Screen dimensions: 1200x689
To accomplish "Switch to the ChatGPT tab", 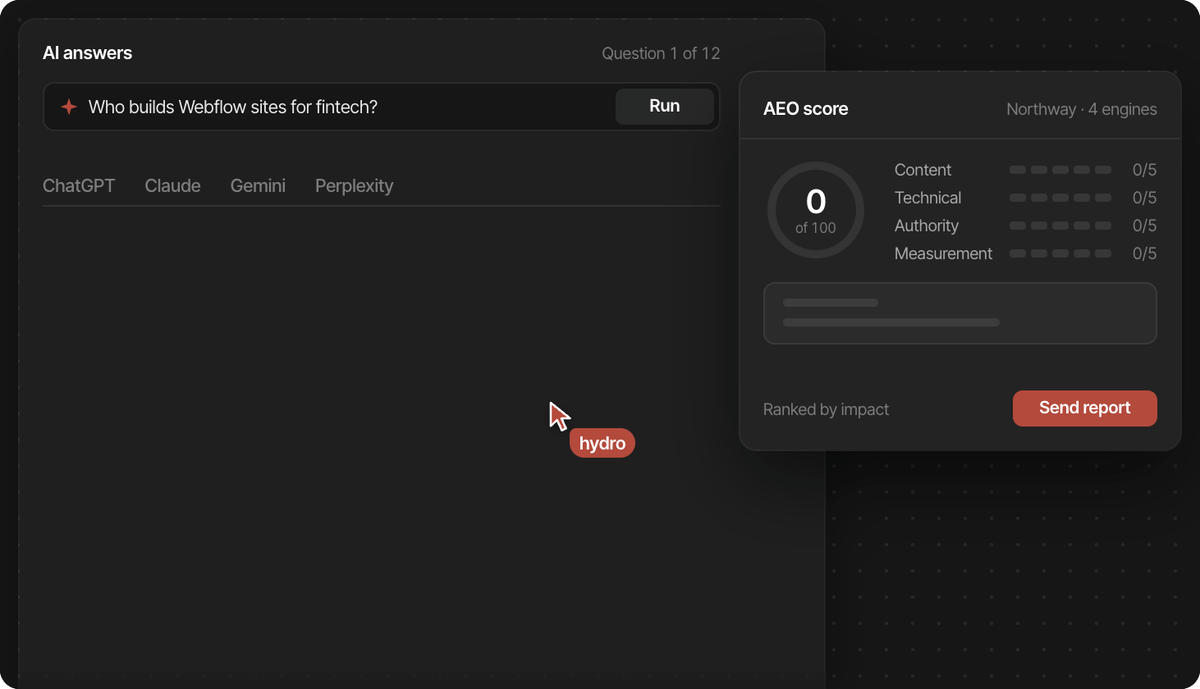I will click(79, 186).
